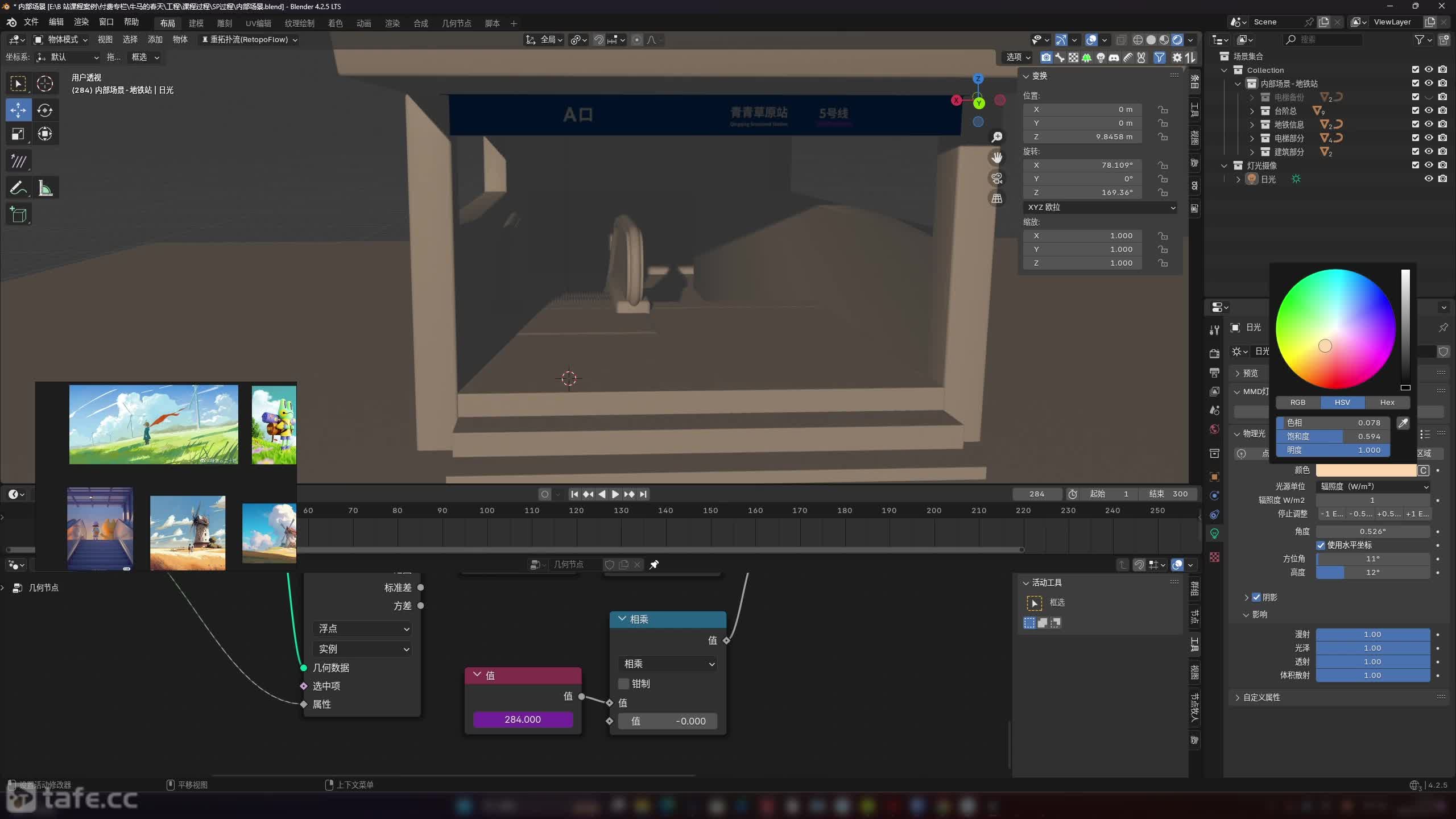Disable 使用水平坐标 checkbox
The height and width of the screenshot is (819, 1456).
[x=1321, y=545]
